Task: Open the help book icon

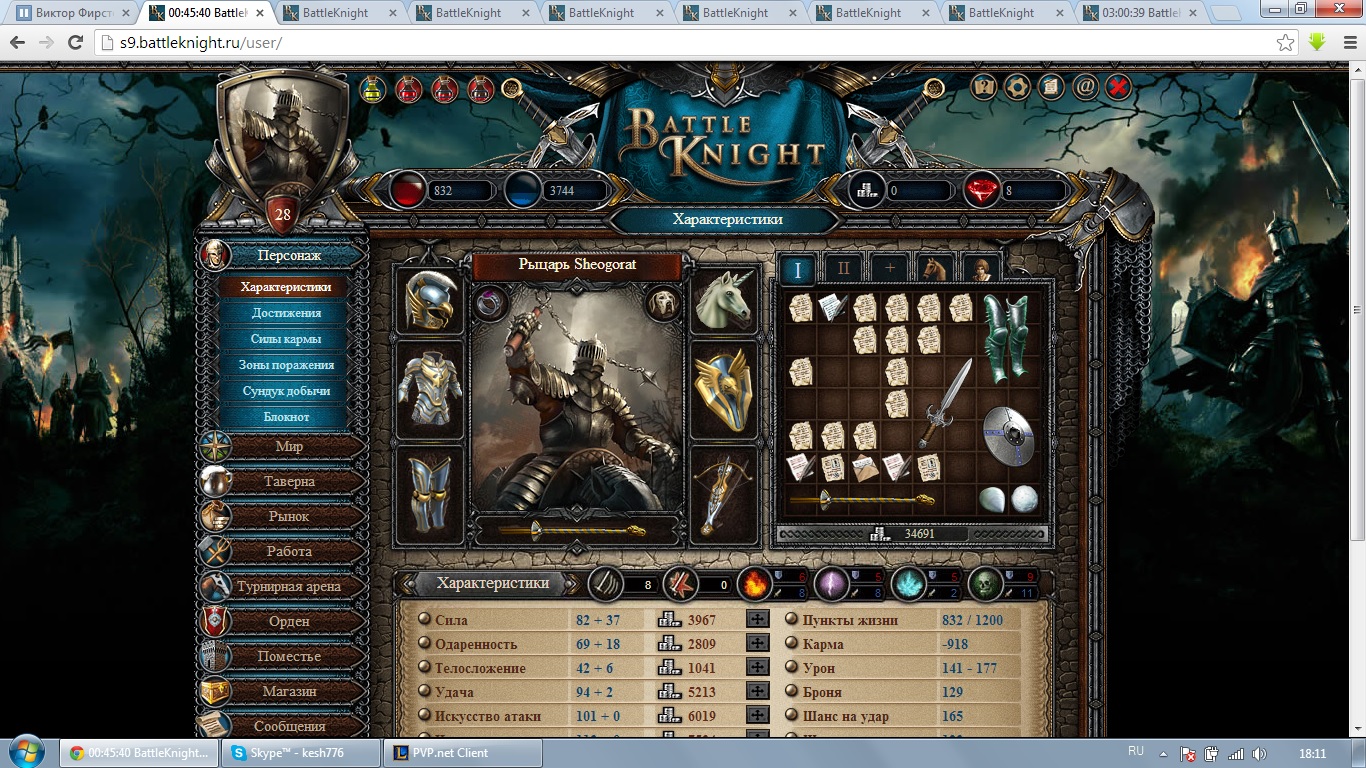Action: (984, 87)
